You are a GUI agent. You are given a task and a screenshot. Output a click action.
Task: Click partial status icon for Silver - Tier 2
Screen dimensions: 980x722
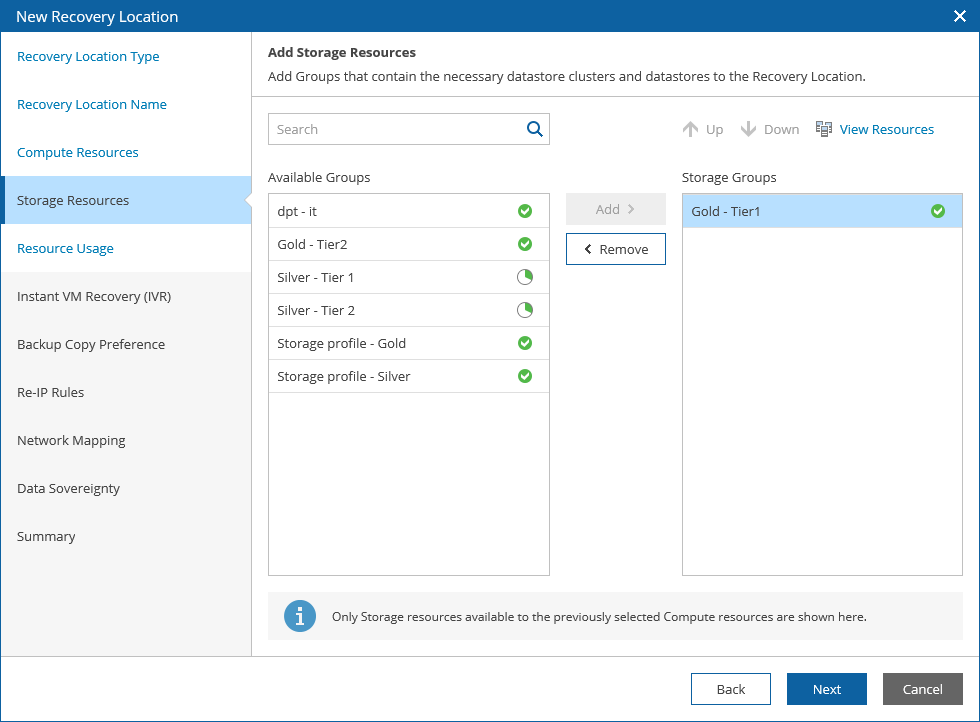525,310
